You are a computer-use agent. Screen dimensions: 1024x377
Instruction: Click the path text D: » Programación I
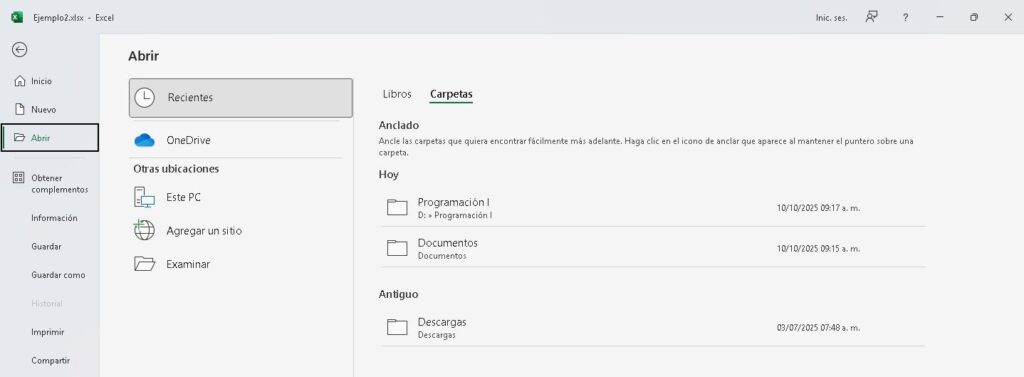[455, 215]
